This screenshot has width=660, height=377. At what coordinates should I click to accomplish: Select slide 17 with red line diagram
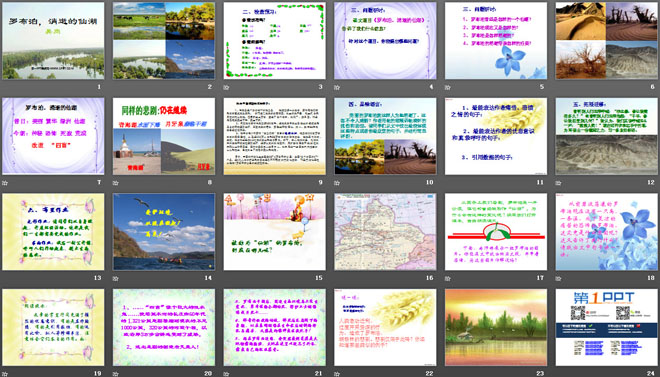pyautogui.click(x=496, y=232)
